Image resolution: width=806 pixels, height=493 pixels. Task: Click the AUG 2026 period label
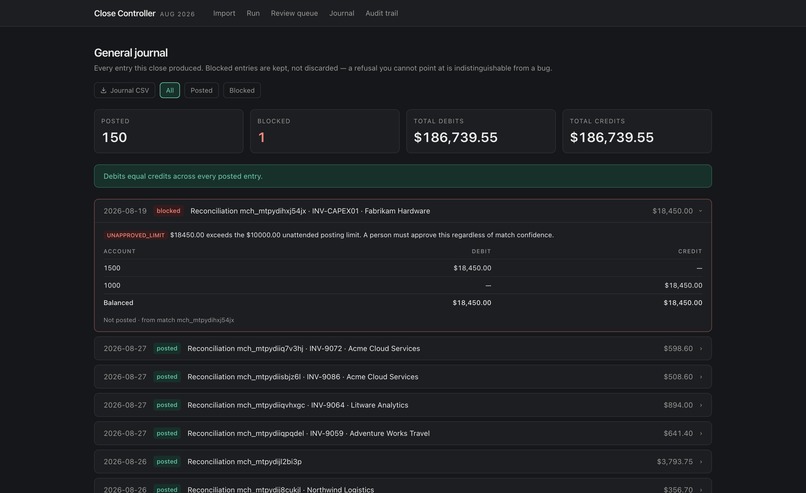pos(177,14)
